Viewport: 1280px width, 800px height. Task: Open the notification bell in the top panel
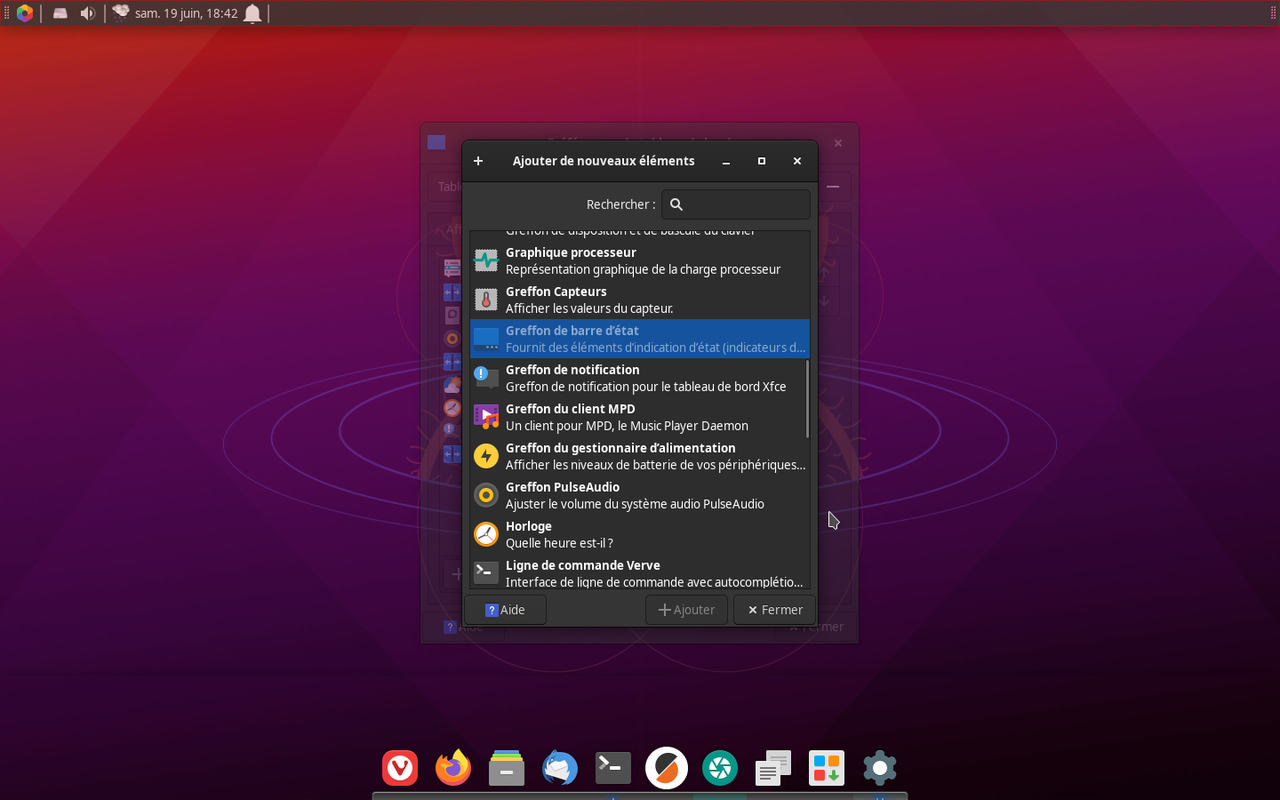pyautogui.click(x=253, y=13)
